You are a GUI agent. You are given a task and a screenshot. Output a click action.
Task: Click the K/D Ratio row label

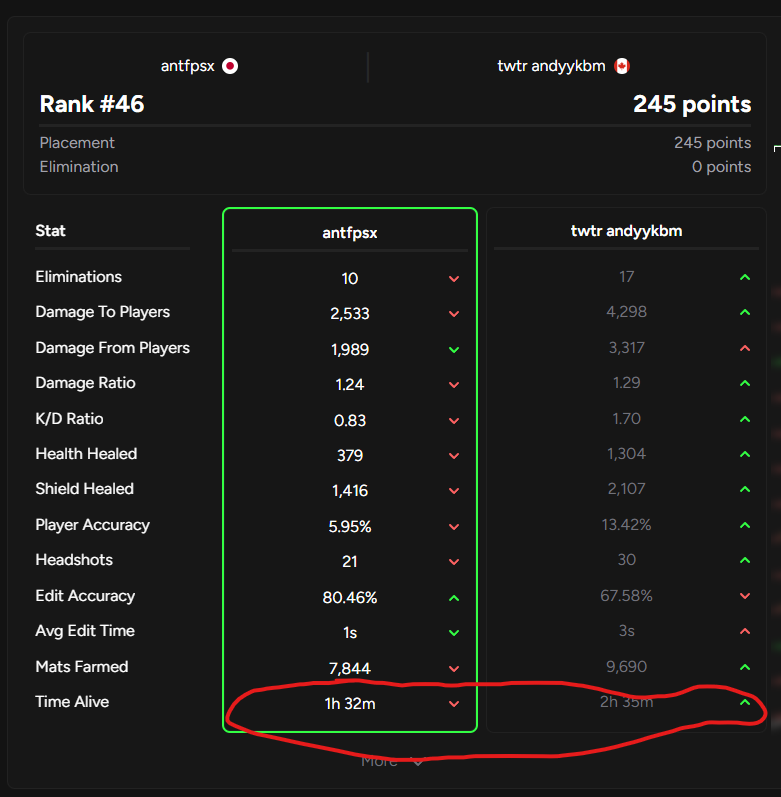coord(69,419)
